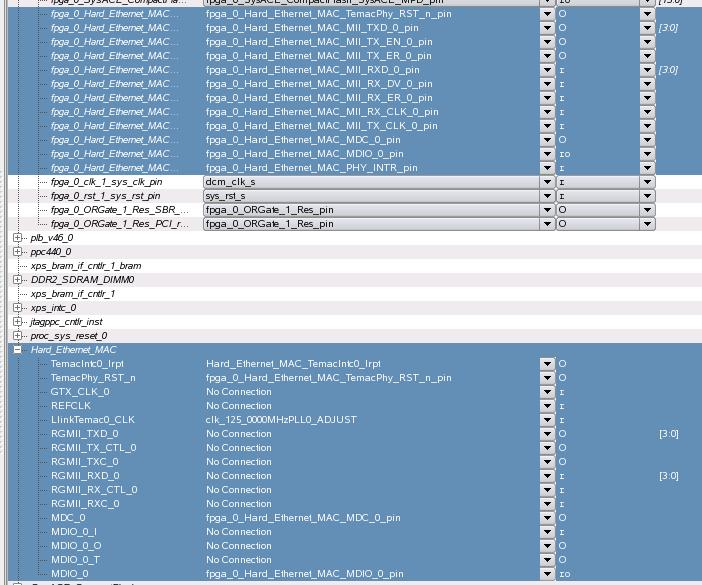
Task: Open net dropdown for REFCLK port
Action: 547,406
